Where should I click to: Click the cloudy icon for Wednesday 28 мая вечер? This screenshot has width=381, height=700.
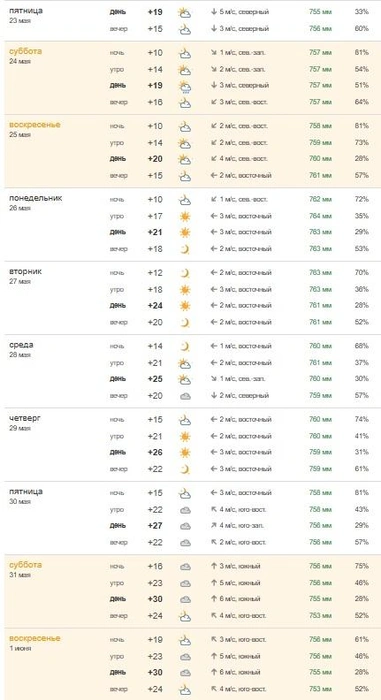pyautogui.click(x=185, y=396)
